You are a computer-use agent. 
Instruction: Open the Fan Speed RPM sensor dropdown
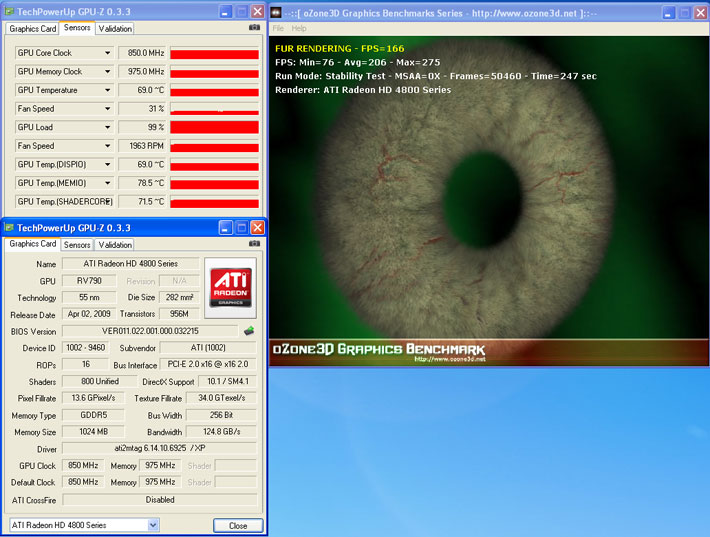tap(107, 146)
